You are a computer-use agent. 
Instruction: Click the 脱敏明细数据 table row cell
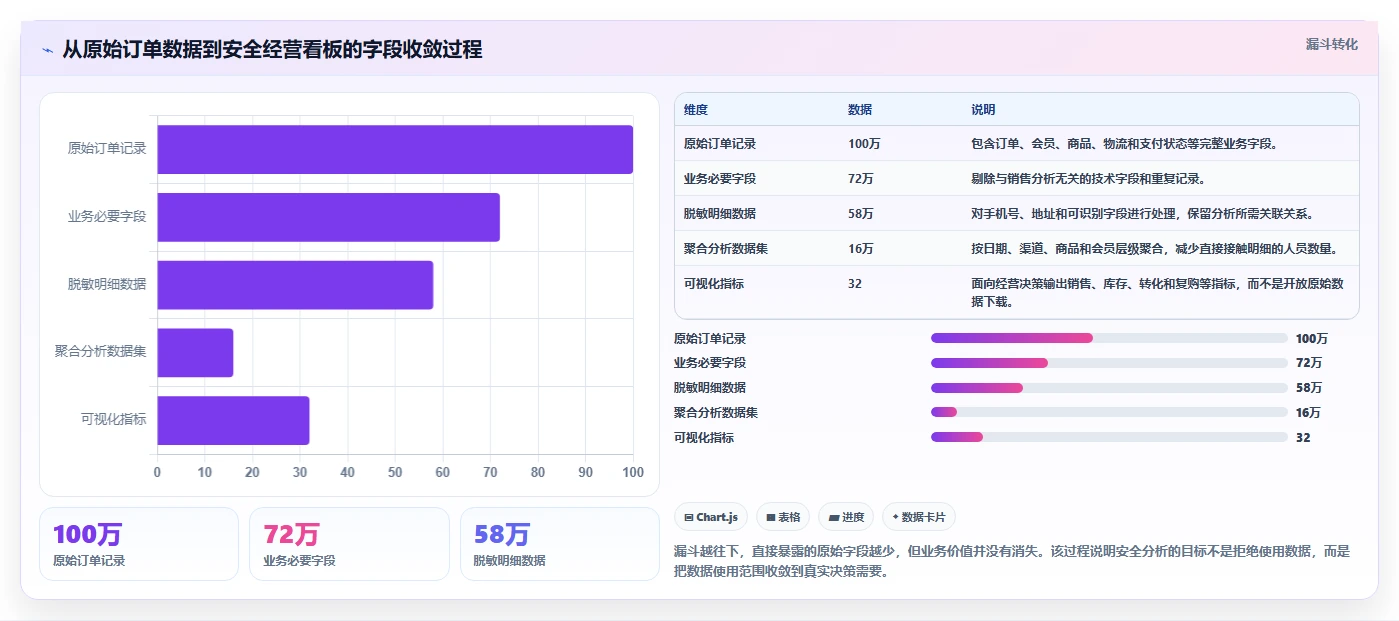coord(720,214)
